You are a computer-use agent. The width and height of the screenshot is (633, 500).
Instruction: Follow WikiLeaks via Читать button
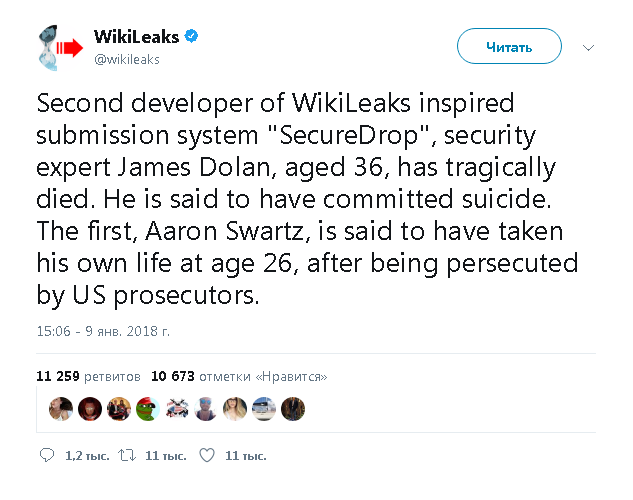pyautogui.click(x=509, y=46)
